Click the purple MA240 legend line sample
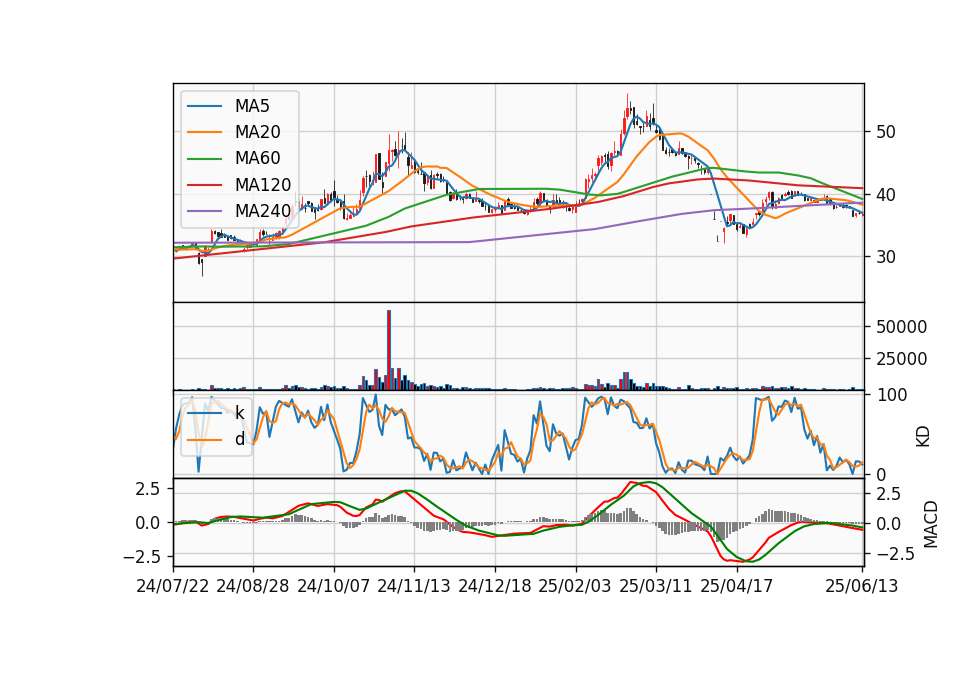Viewport: 960px width, 690px height. 204,211
